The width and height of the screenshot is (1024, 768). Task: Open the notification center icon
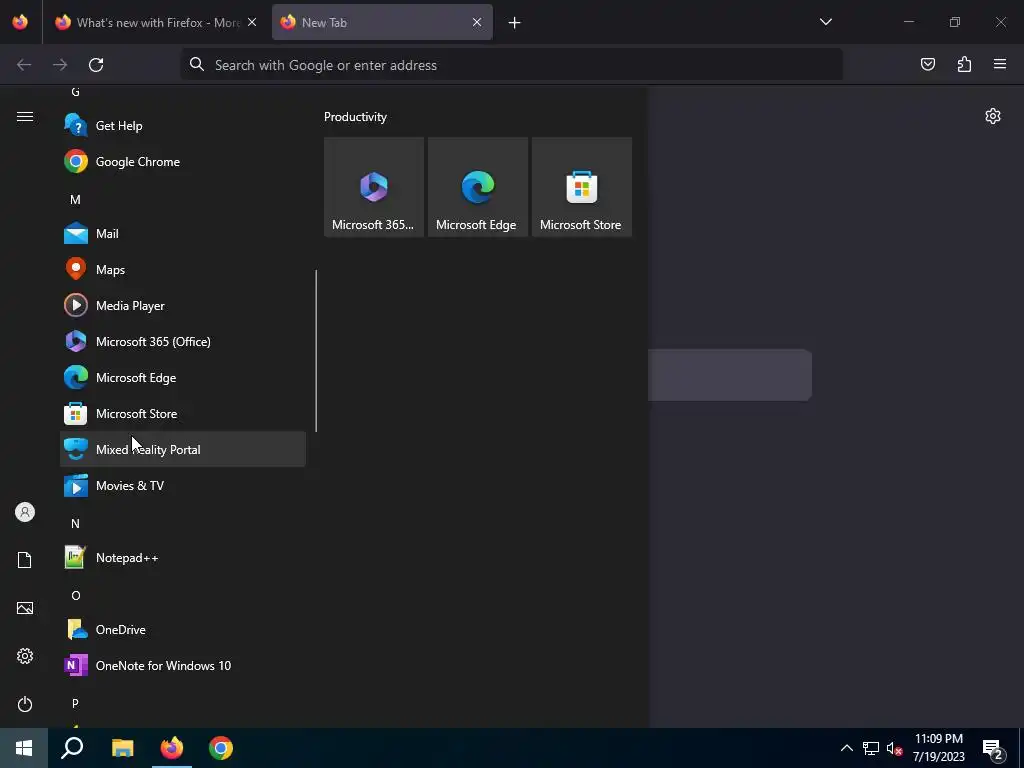click(x=992, y=748)
